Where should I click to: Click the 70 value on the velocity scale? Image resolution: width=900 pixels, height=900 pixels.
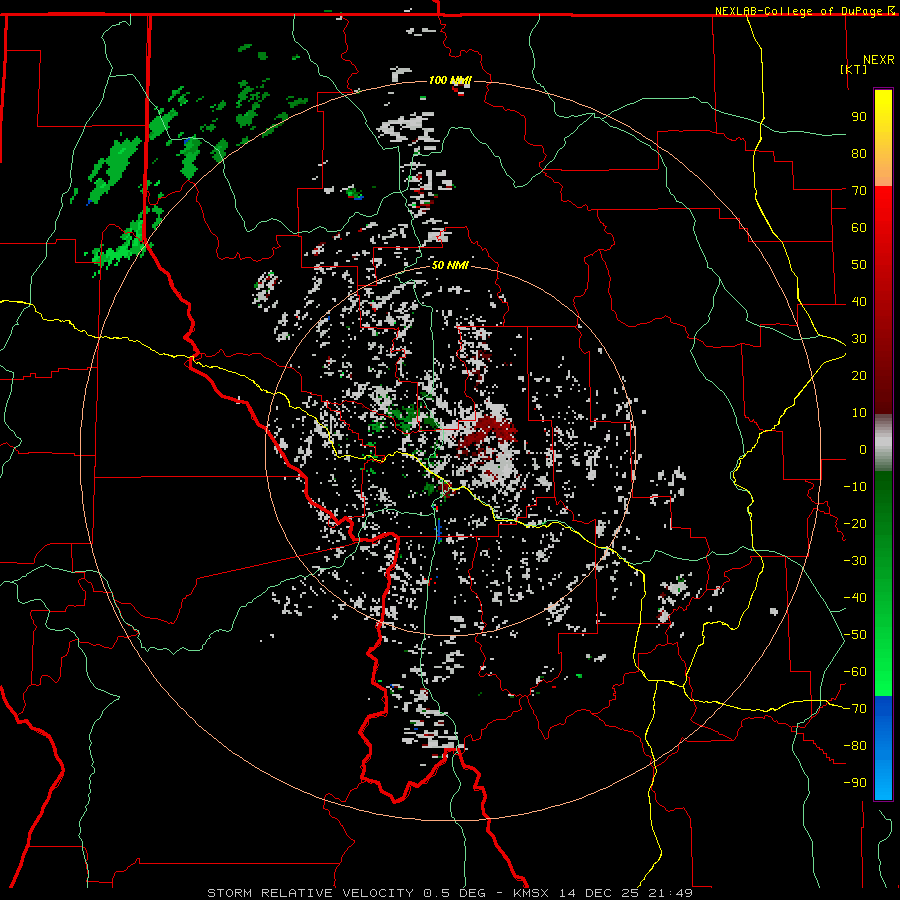[859, 191]
